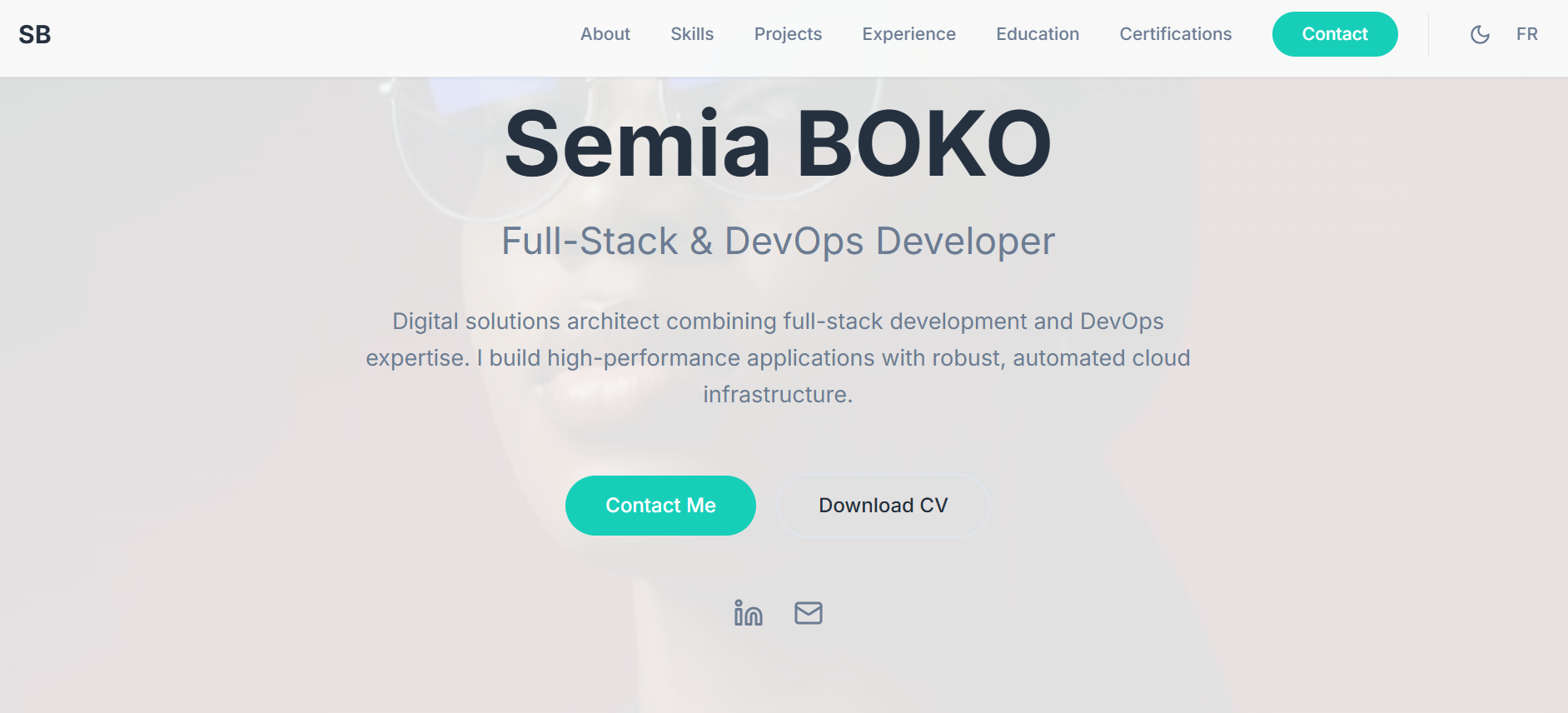Viewport: 1568px width, 713px height.
Task: Open the Skills nav item
Action: 692,34
